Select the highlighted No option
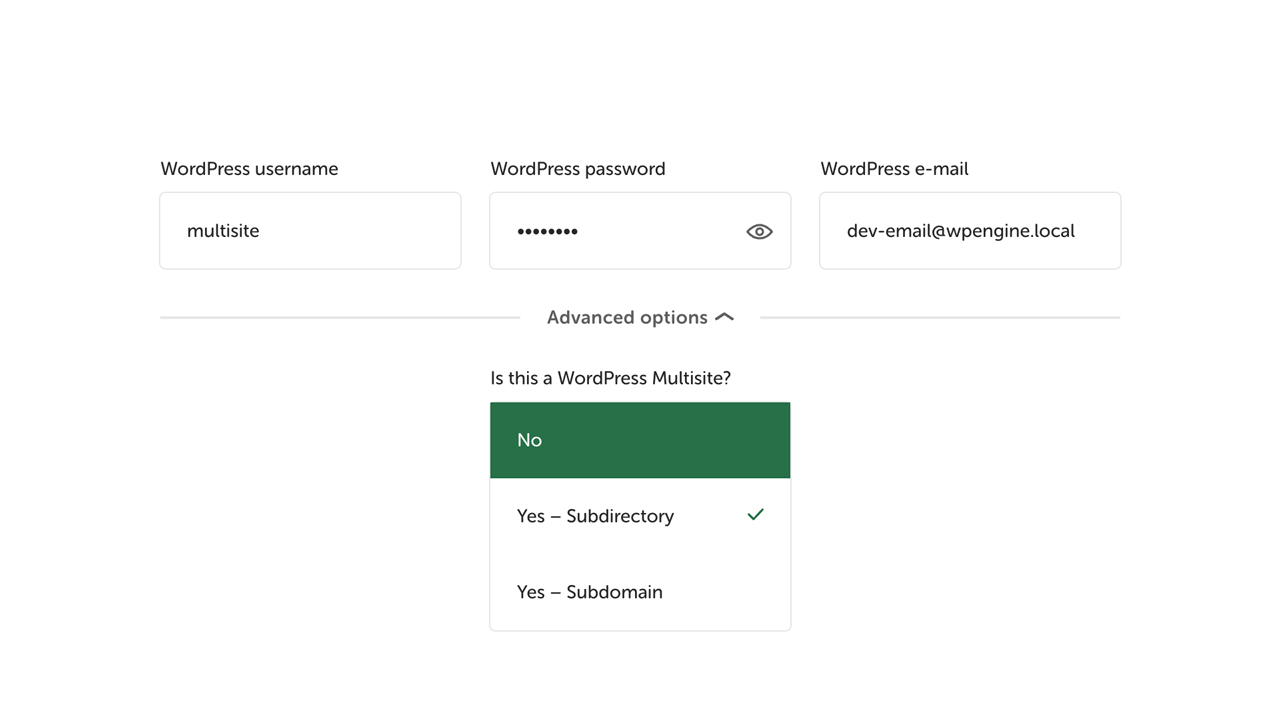 coord(640,440)
